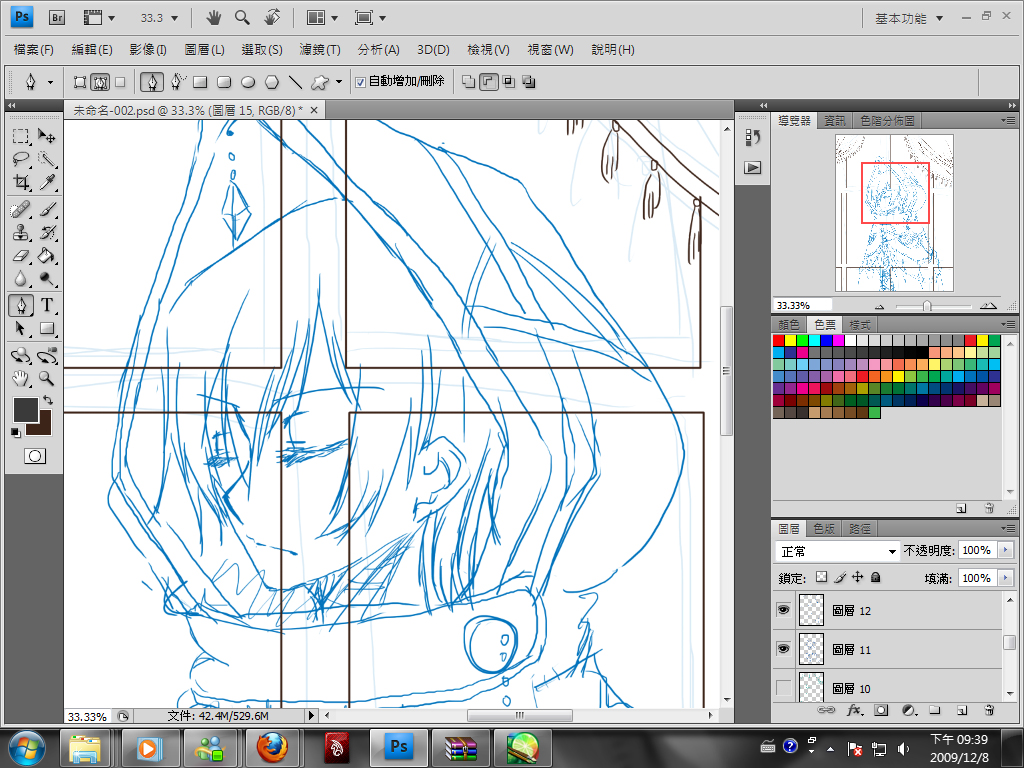The width and height of the screenshot is (1024, 768).
Task: Select the Rectangular Marquee tool
Action: tap(21, 136)
